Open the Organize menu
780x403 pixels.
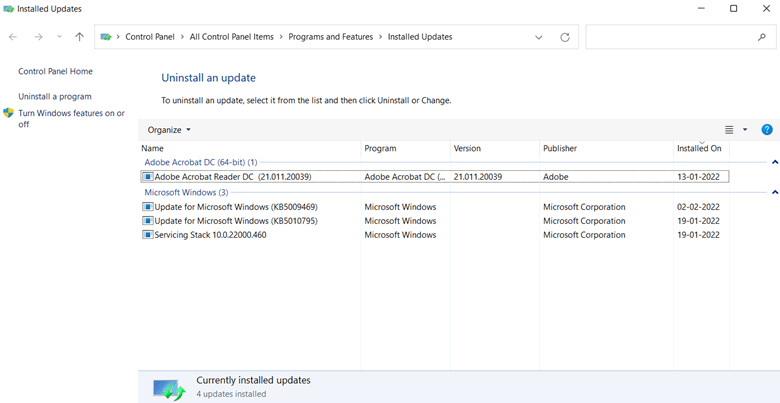(x=169, y=130)
